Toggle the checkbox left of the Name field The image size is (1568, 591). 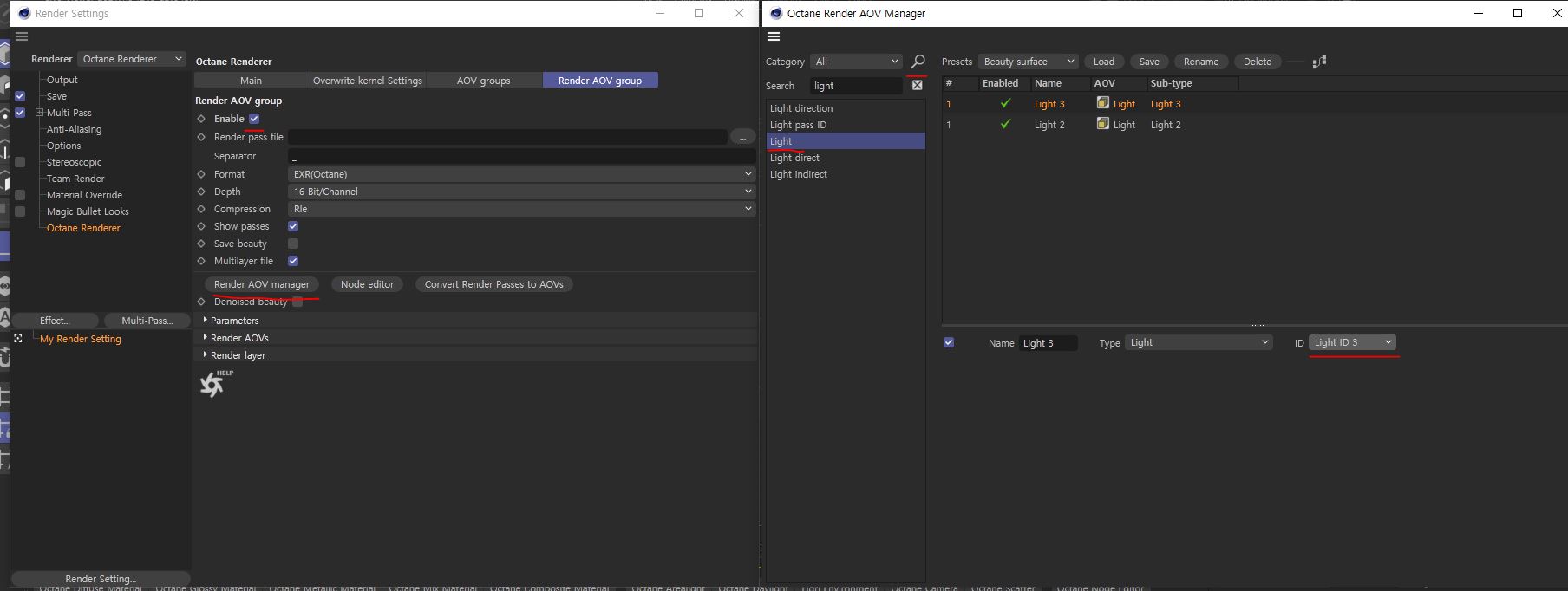tap(949, 342)
